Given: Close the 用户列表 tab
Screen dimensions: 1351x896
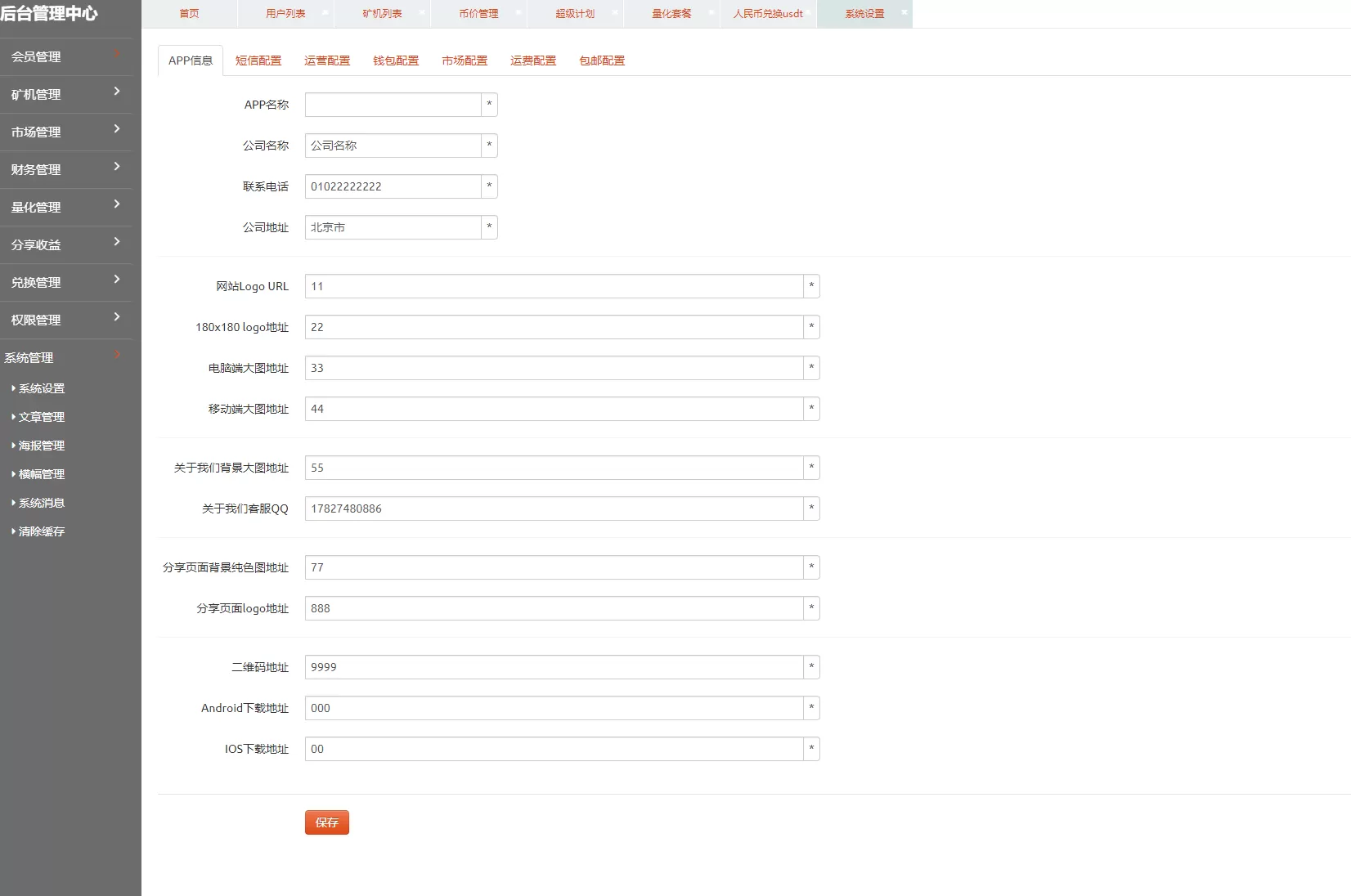Looking at the screenshot, I should point(325,12).
